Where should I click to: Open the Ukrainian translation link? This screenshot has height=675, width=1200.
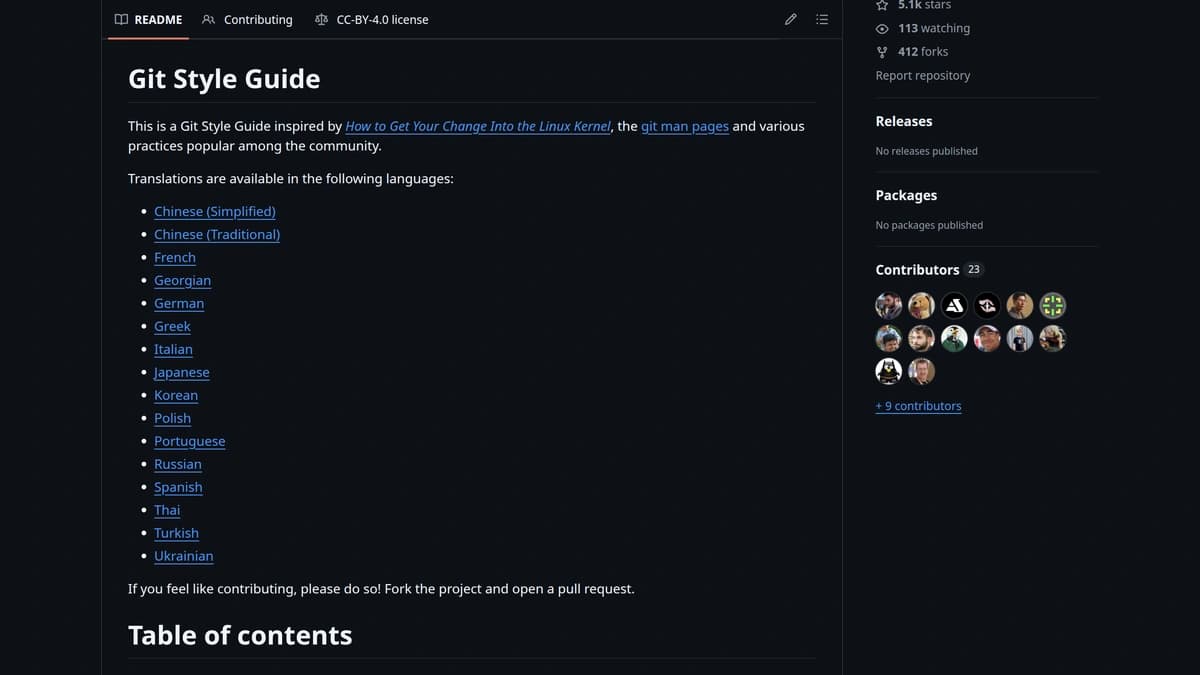pos(183,556)
